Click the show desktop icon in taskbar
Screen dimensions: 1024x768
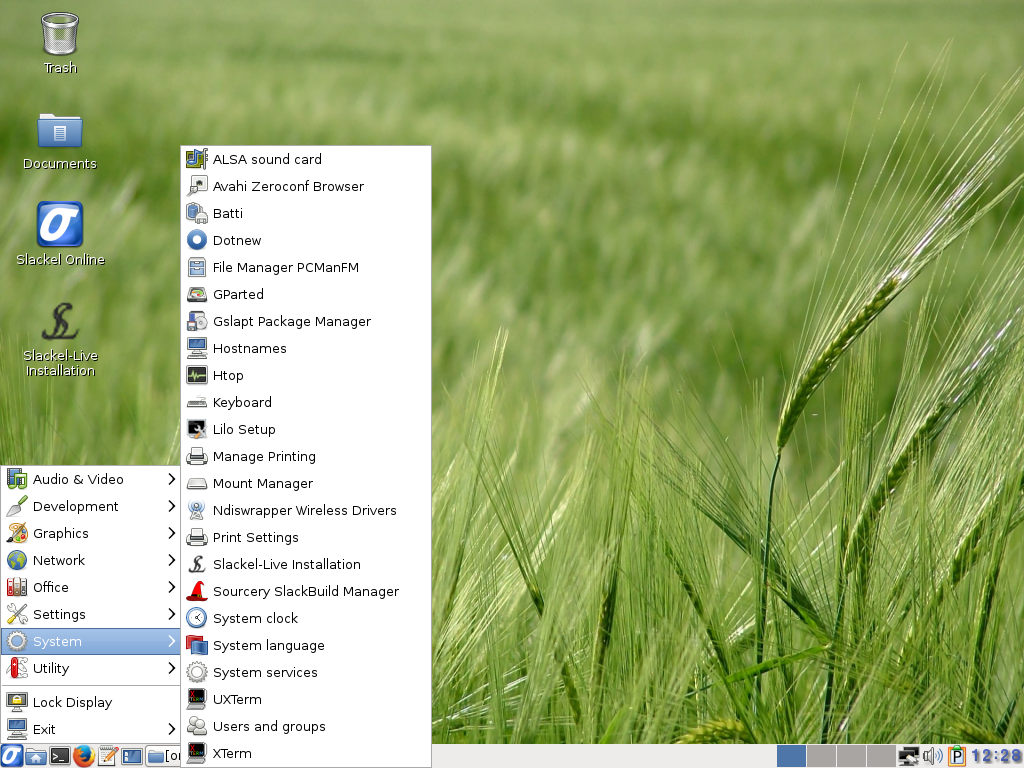coord(131,756)
